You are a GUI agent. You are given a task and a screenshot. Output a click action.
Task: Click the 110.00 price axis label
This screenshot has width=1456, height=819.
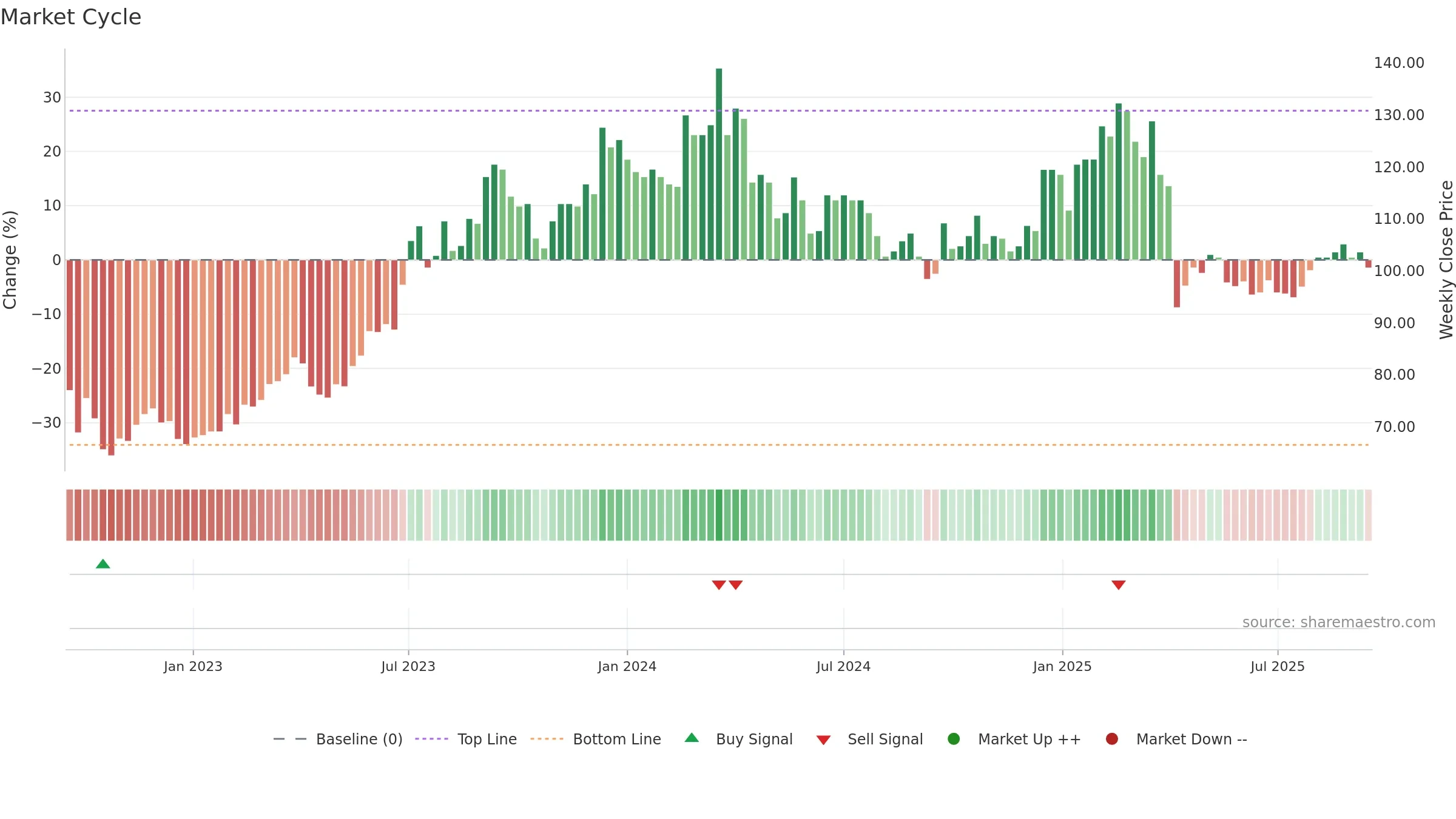1399,219
